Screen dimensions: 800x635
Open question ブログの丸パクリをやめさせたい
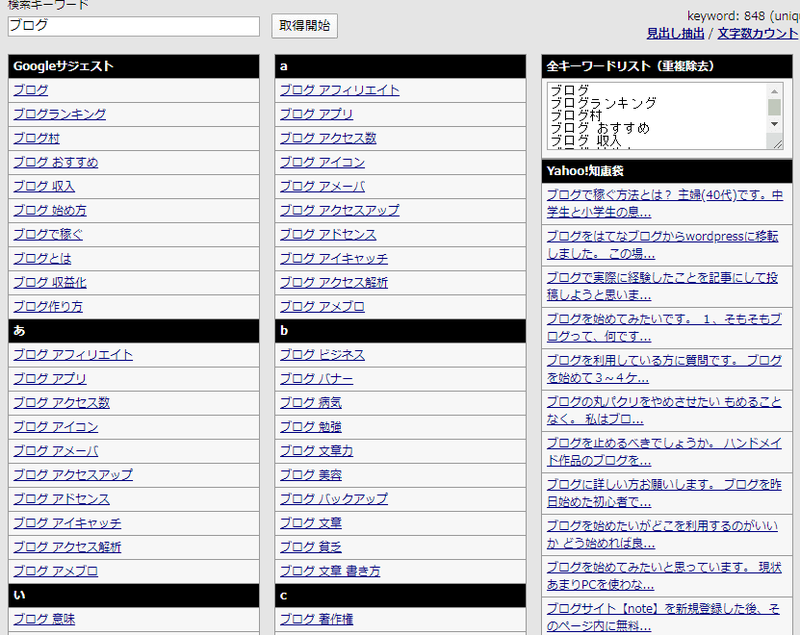coord(664,410)
